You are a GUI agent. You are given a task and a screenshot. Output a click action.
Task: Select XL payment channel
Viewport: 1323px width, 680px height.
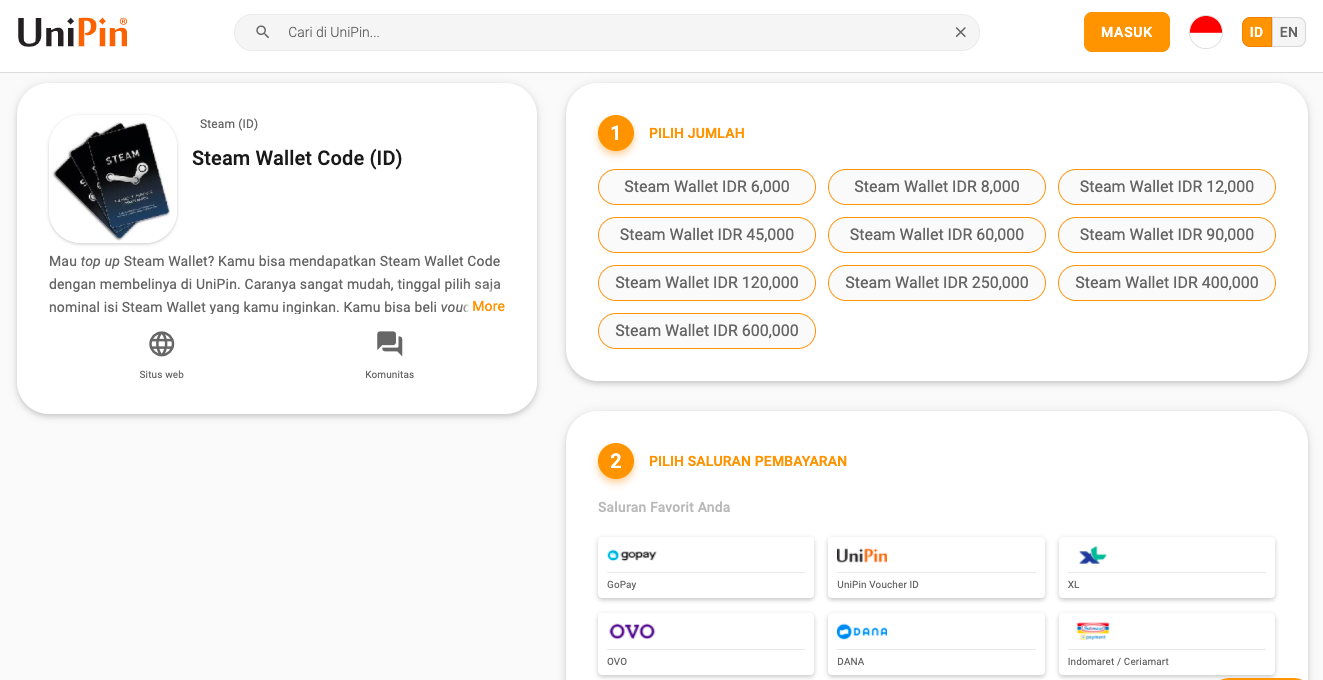(1166, 567)
